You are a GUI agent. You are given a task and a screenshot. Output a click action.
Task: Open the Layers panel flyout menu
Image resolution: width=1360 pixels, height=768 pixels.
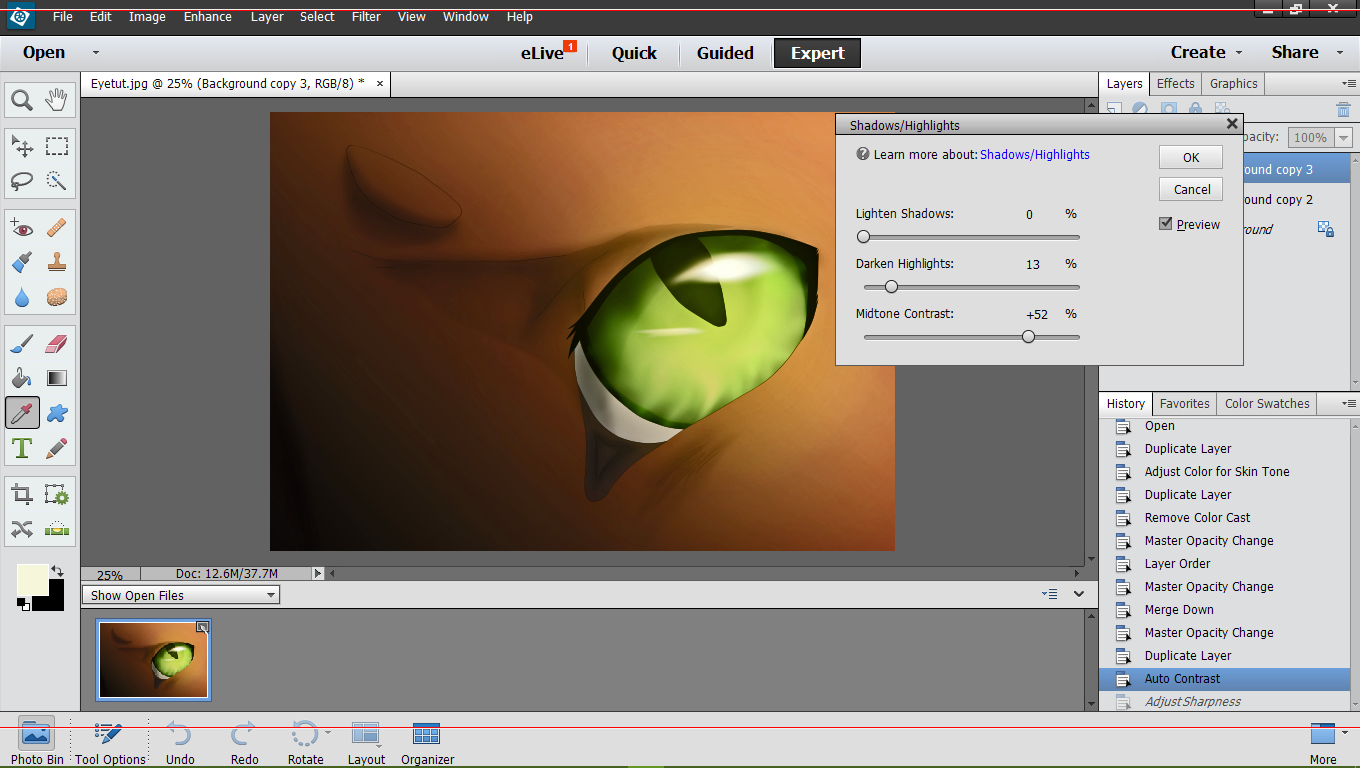tap(1349, 84)
